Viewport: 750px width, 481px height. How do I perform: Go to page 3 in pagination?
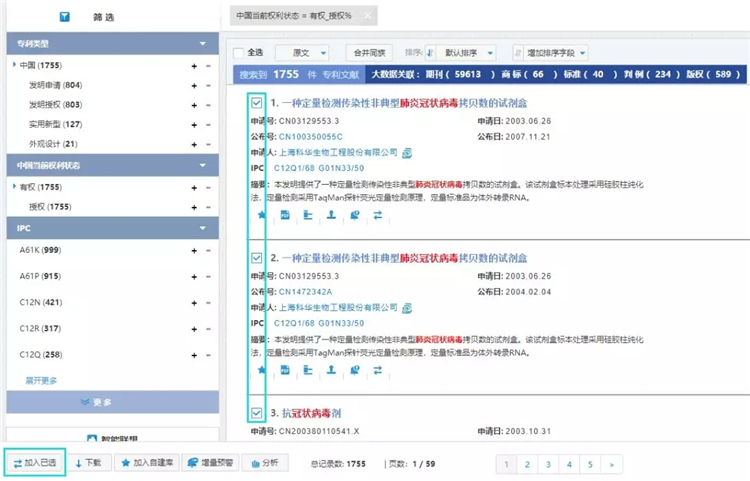pyautogui.click(x=548, y=464)
